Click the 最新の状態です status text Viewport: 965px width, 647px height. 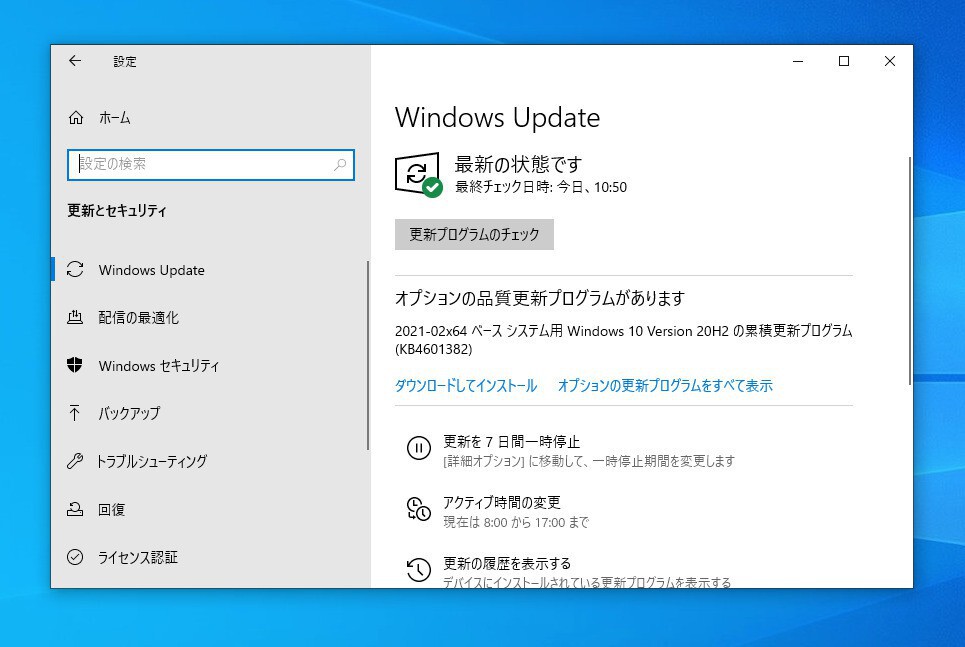tap(518, 164)
